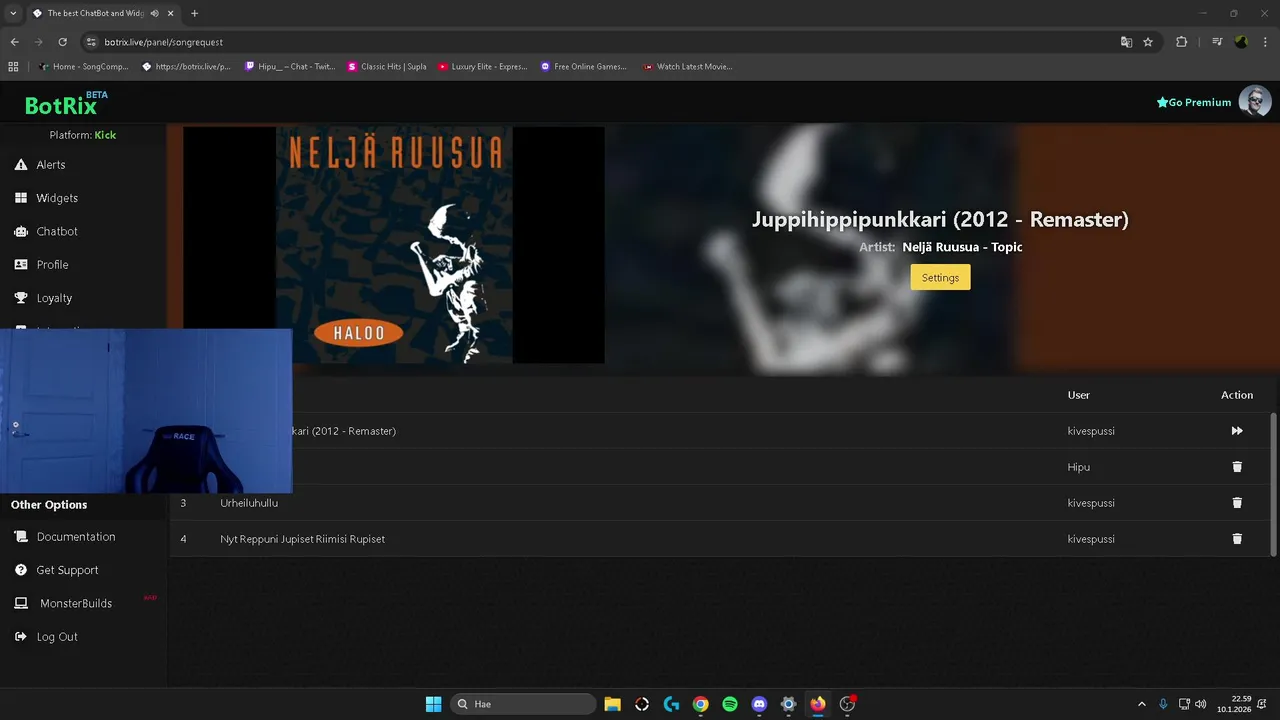Image resolution: width=1280 pixels, height=720 pixels.
Task: Open the Chrome three-dot menu
Action: [x=1266, y=42]
